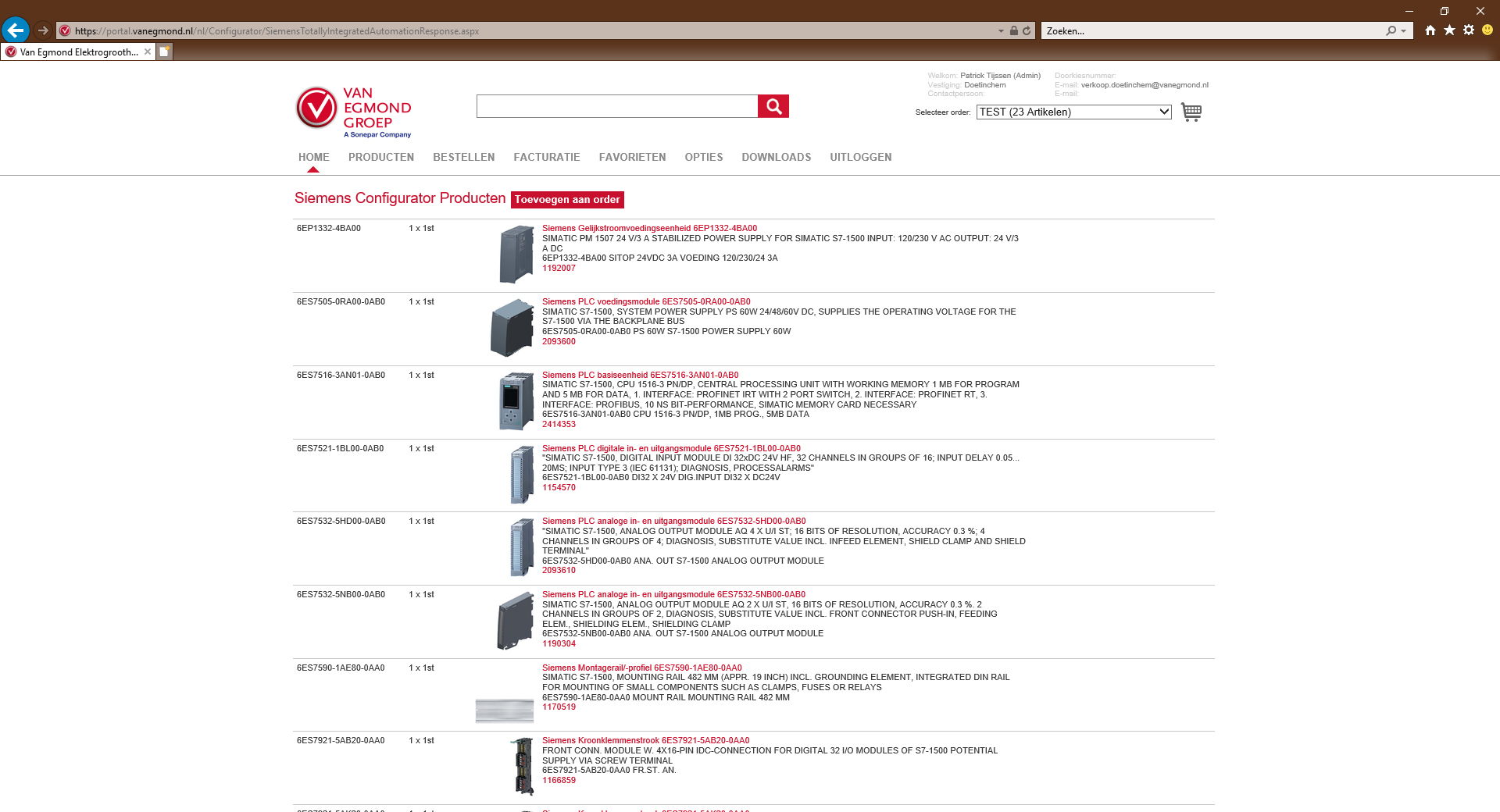Click the smiley feedback icon
This screenshot has height=812, width=1500.
(x=1487, y=30)
